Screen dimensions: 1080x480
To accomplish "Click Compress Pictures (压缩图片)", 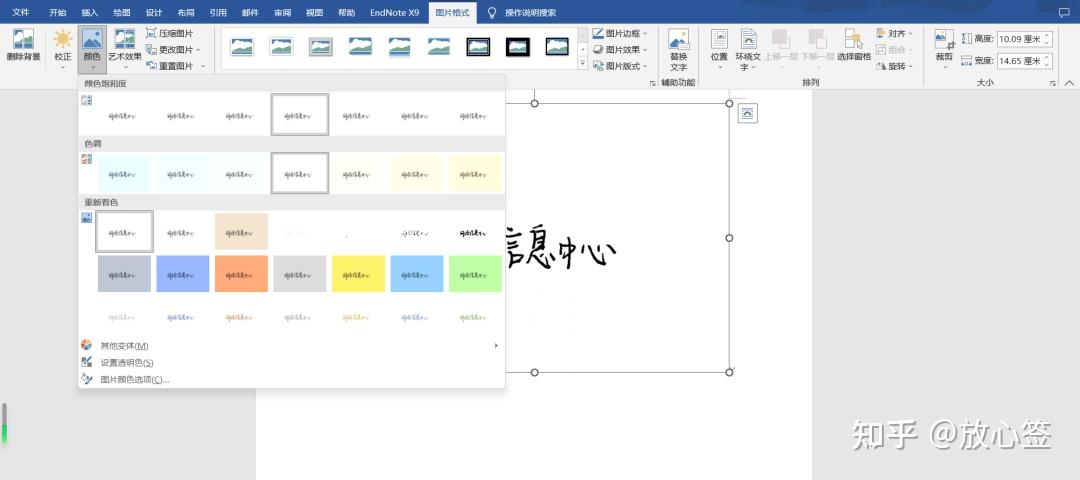I will [x=170, y=33].
